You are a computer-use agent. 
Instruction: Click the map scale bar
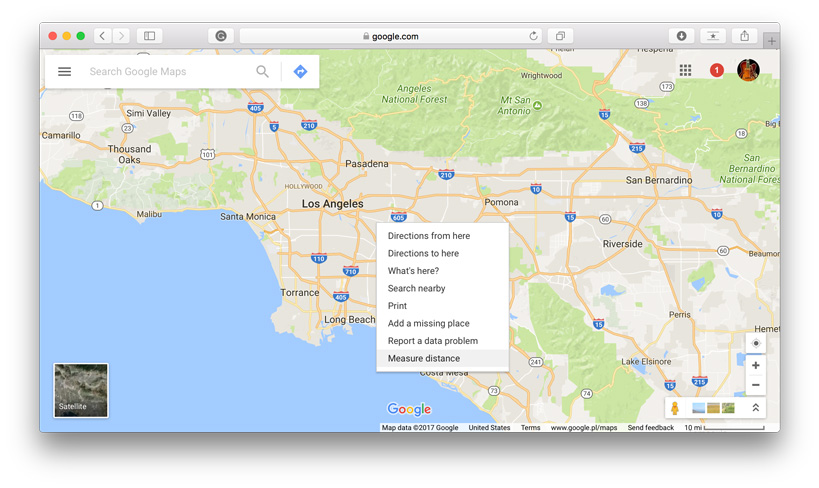(734, 428)
